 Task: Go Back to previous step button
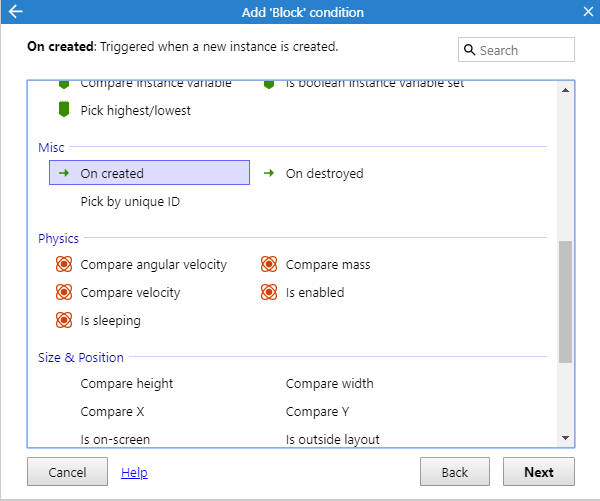click(455, 472)
